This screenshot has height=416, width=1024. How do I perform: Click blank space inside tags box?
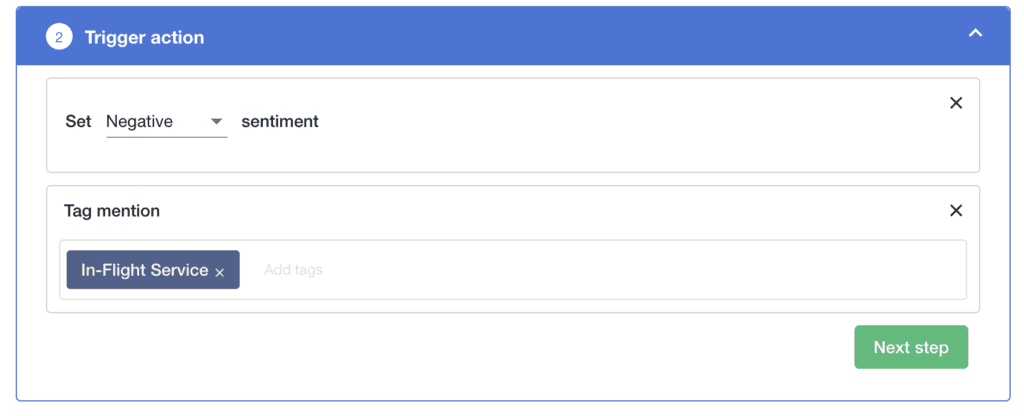pos(650,270)
